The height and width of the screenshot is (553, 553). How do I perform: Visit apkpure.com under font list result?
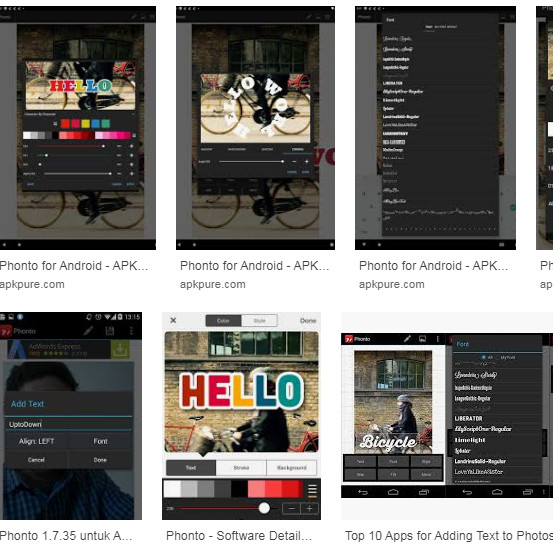tap(392, 284)
